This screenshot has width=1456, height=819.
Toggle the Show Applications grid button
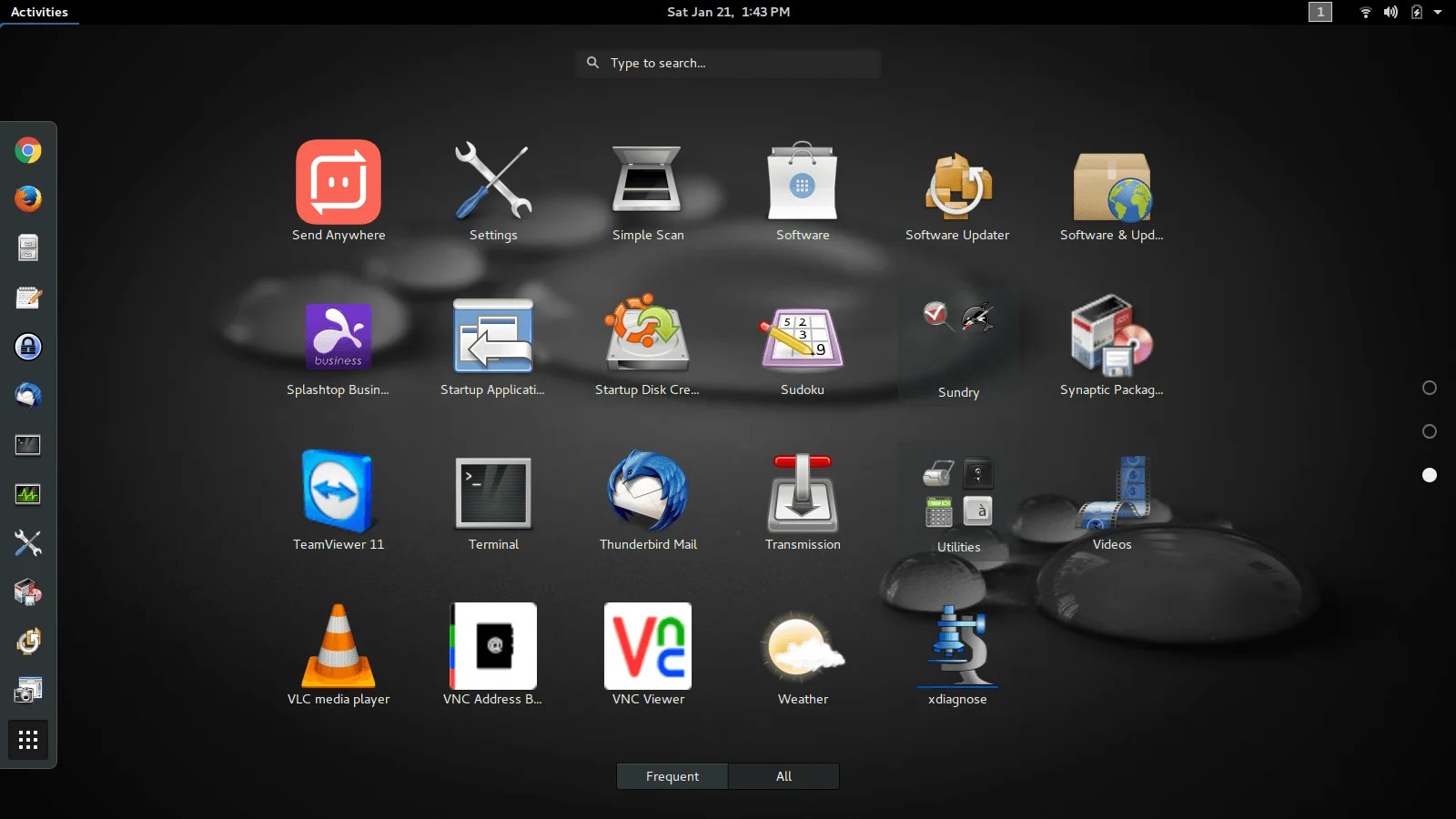click(x=28, y=740)
